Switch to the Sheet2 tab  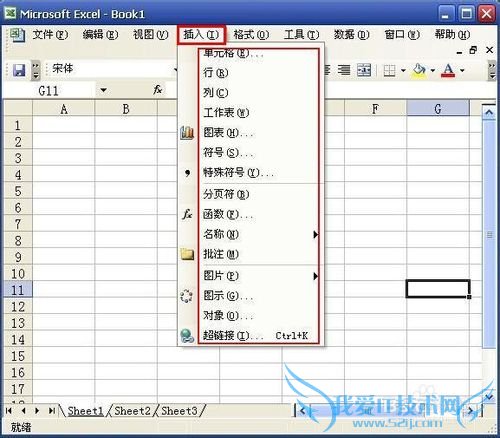coord(132,411)
